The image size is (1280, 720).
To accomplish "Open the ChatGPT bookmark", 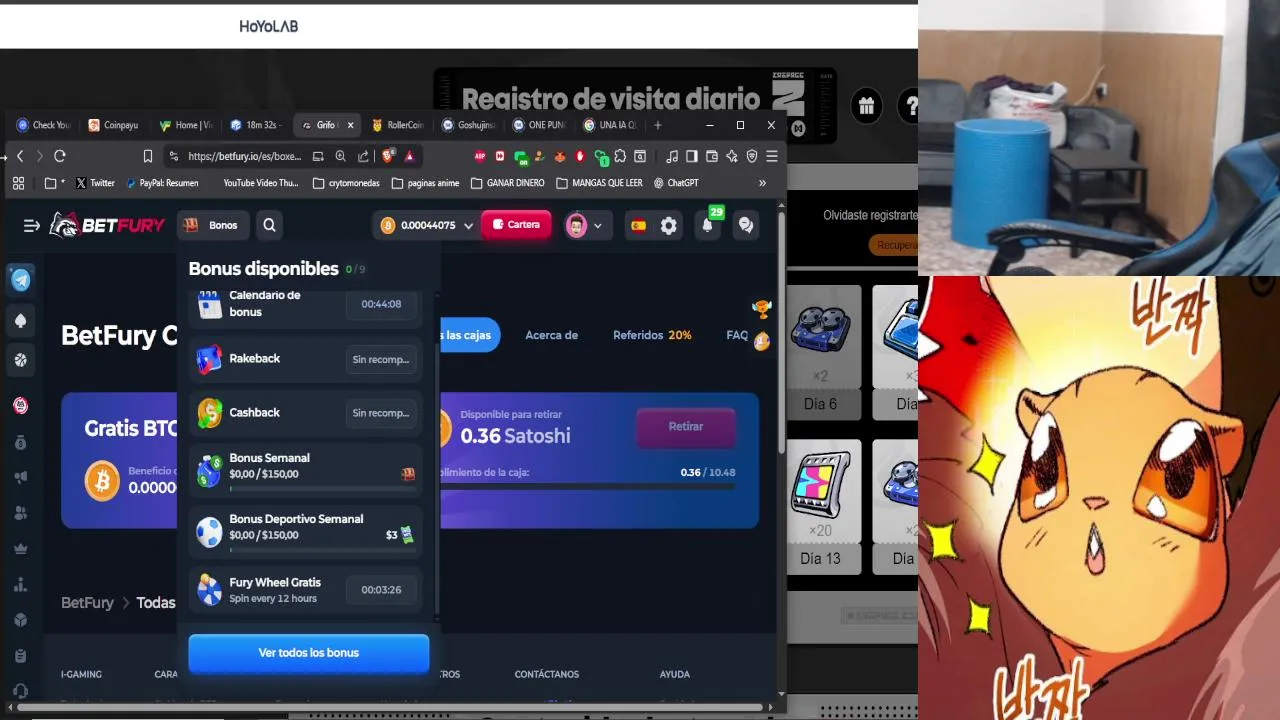I will pos(675,183).
